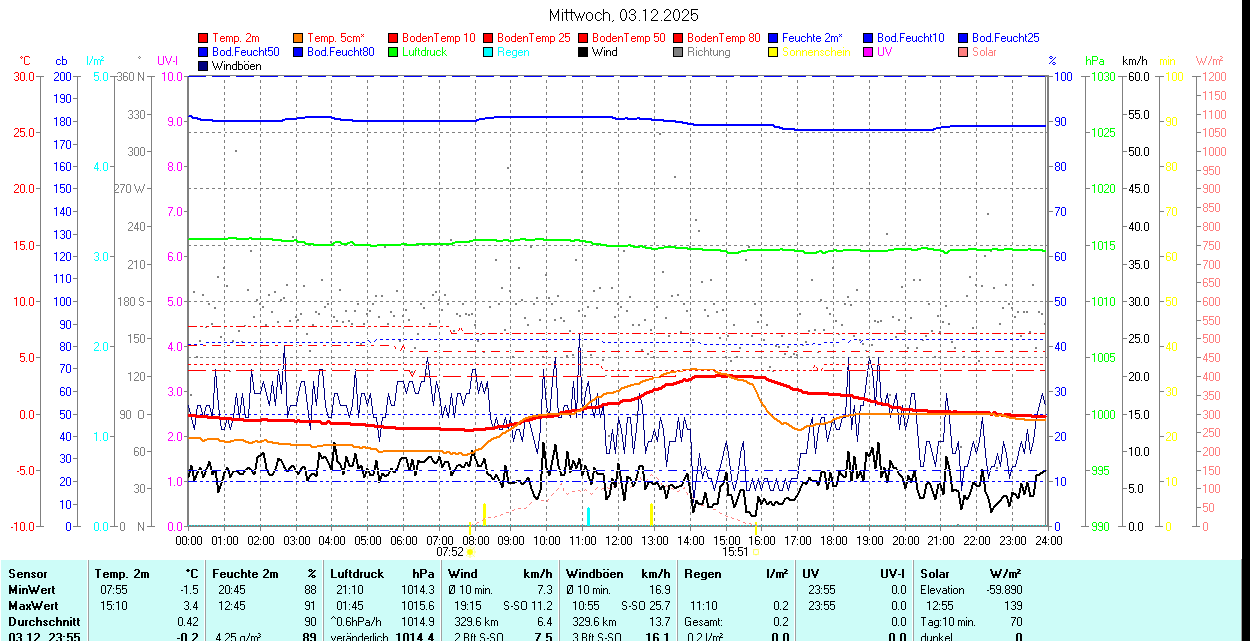Click the Luftdruck hPa table header

coord(382,574)
